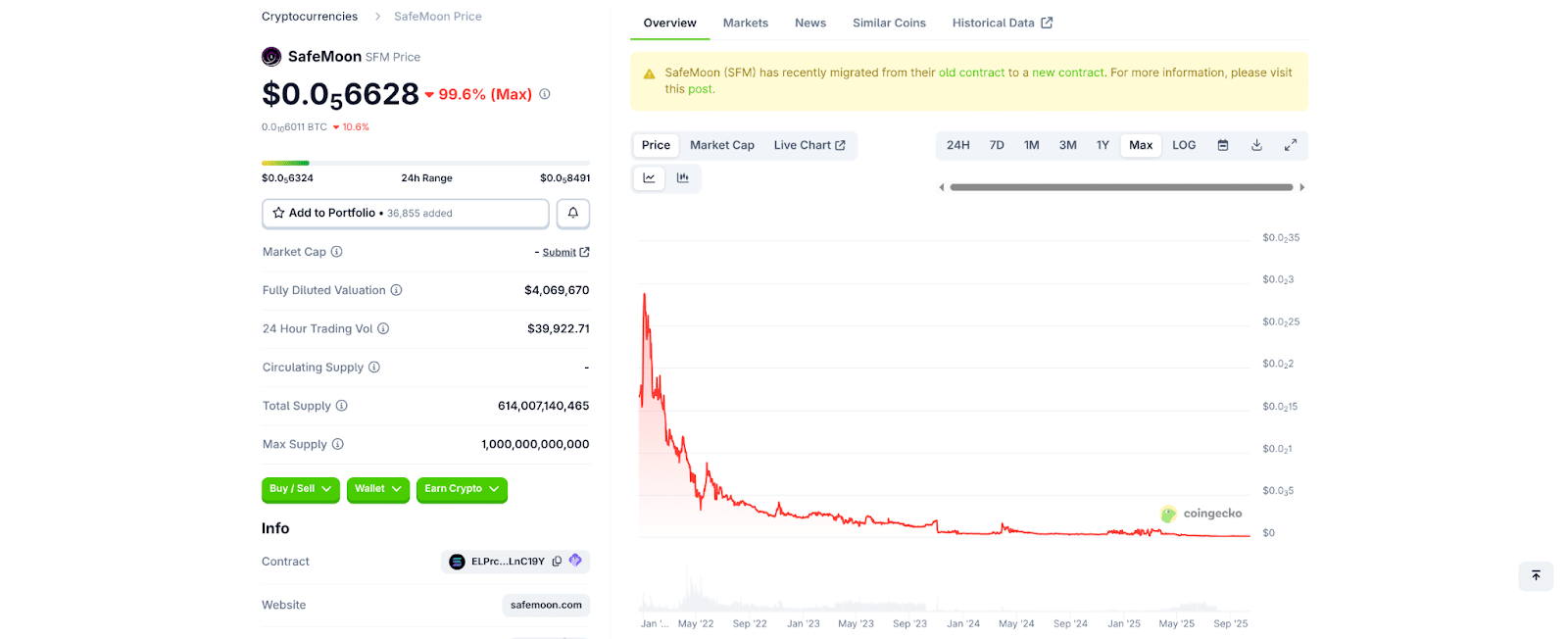
Task: Open Live Chart external link
Action: 809,145
